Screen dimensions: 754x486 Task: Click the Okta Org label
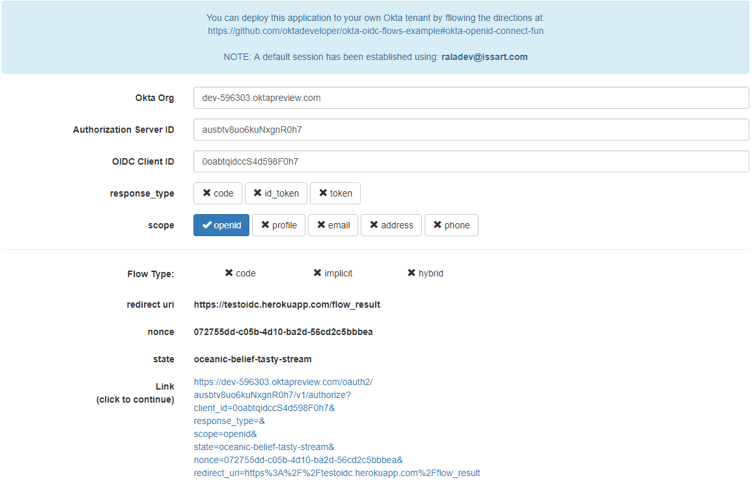[x=154, y=98]
